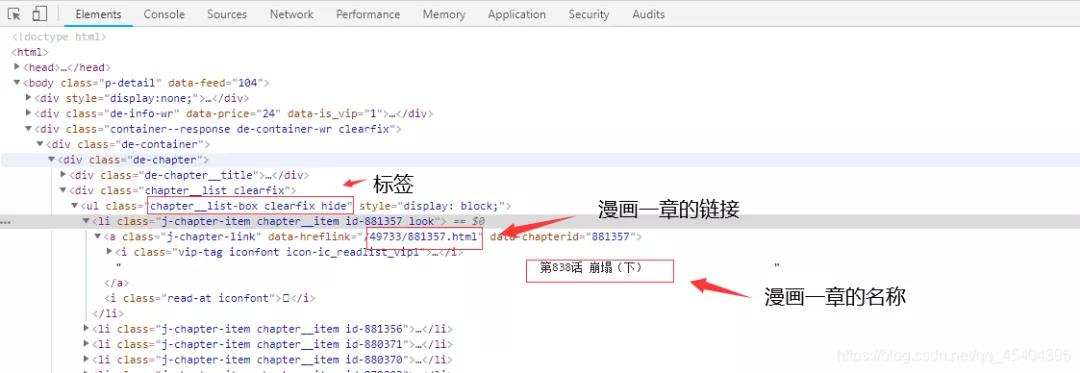The height and width of the screenshot is (373, 1080).
Task: Collapse the container--response div node
Action: (28, 129)
